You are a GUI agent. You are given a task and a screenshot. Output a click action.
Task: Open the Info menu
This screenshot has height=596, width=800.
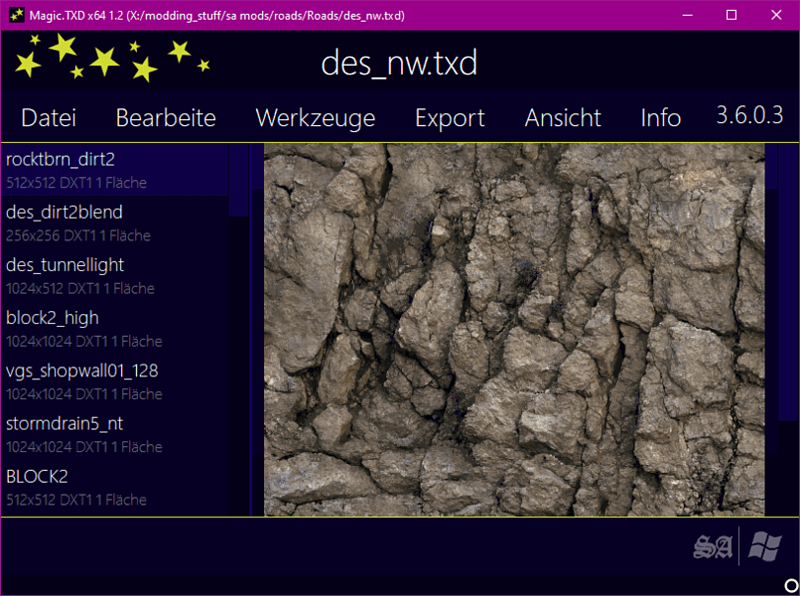tap(661, 118)
